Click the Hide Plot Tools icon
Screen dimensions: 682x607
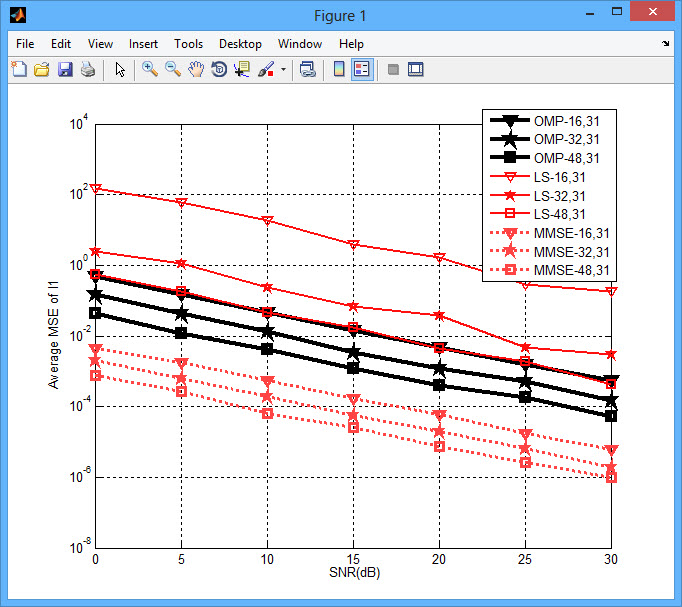click(x=393, y=69)
